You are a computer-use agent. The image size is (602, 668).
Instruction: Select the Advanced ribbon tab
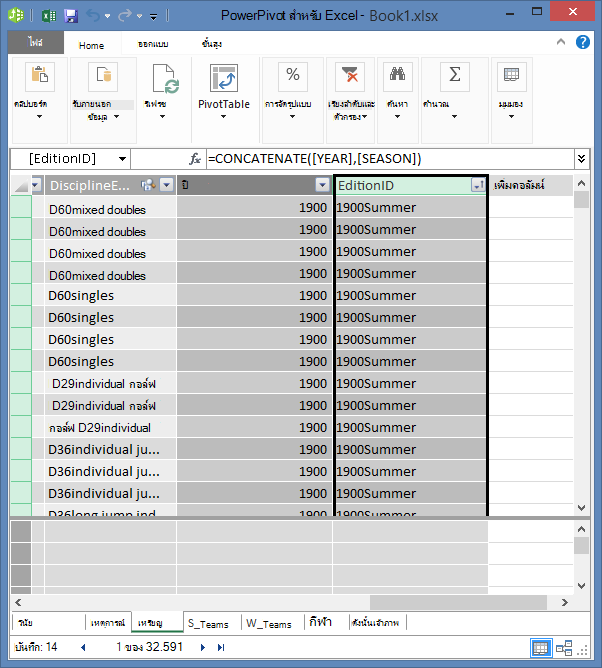pyautogui.click(x=212, y=44)
